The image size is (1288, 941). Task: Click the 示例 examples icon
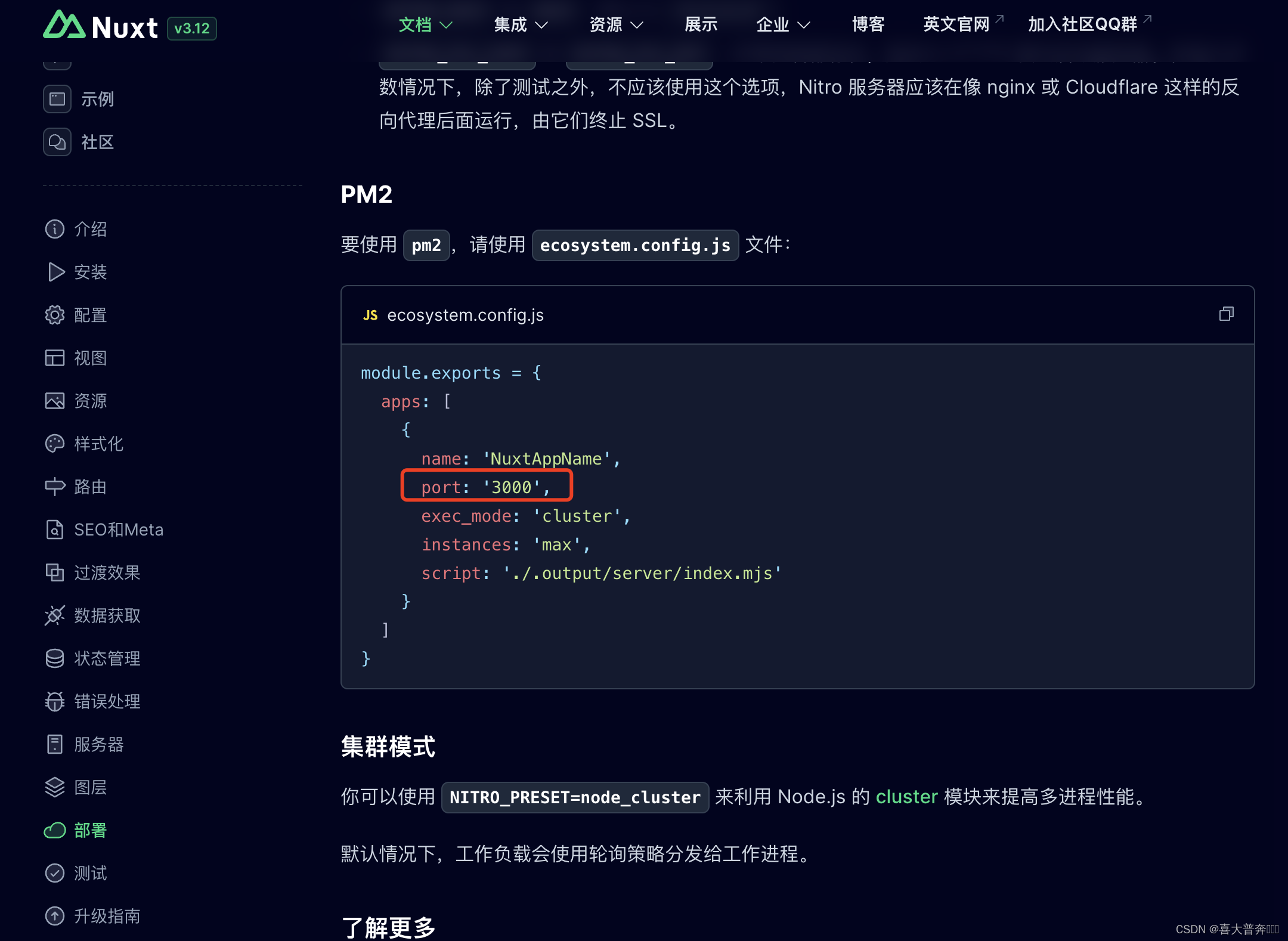(57, 99)
